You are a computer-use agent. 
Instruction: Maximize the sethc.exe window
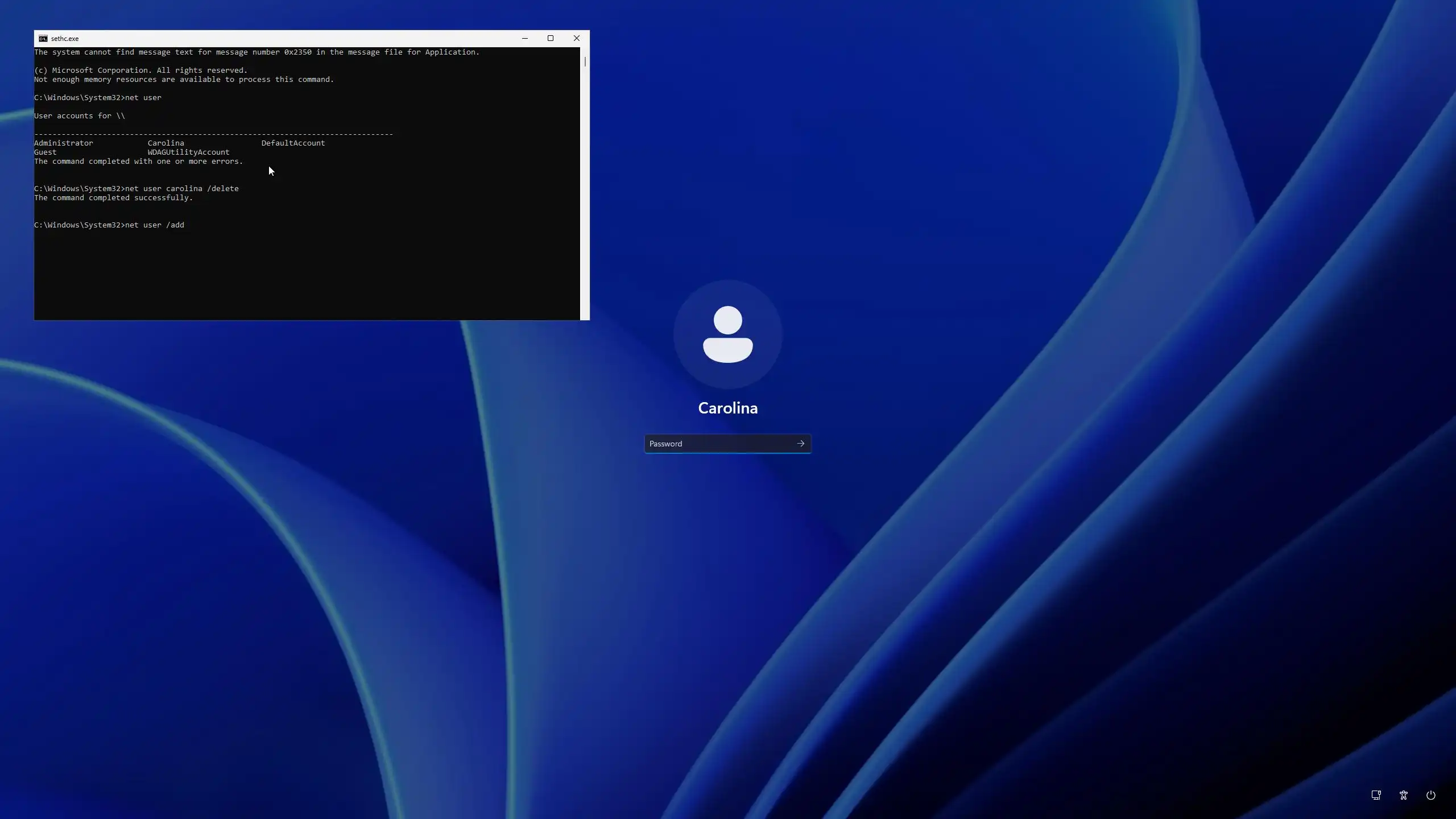pos(550,39)
